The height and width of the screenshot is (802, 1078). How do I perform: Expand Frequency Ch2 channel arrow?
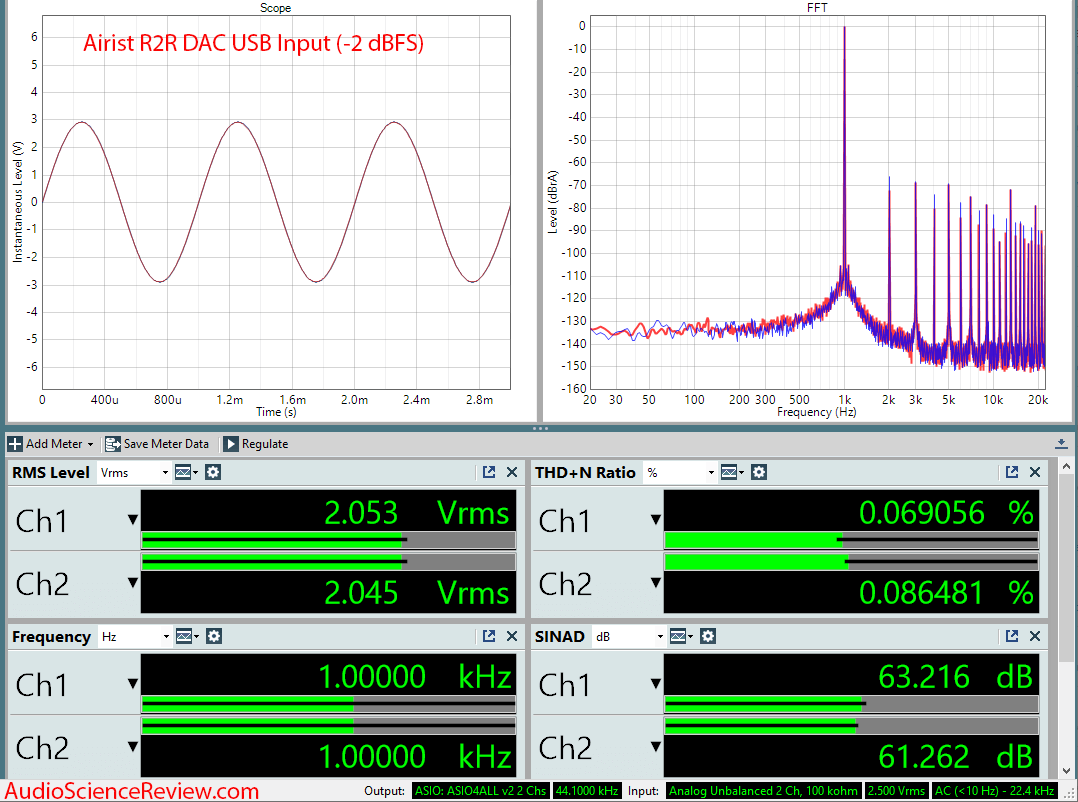pos(133,746)
